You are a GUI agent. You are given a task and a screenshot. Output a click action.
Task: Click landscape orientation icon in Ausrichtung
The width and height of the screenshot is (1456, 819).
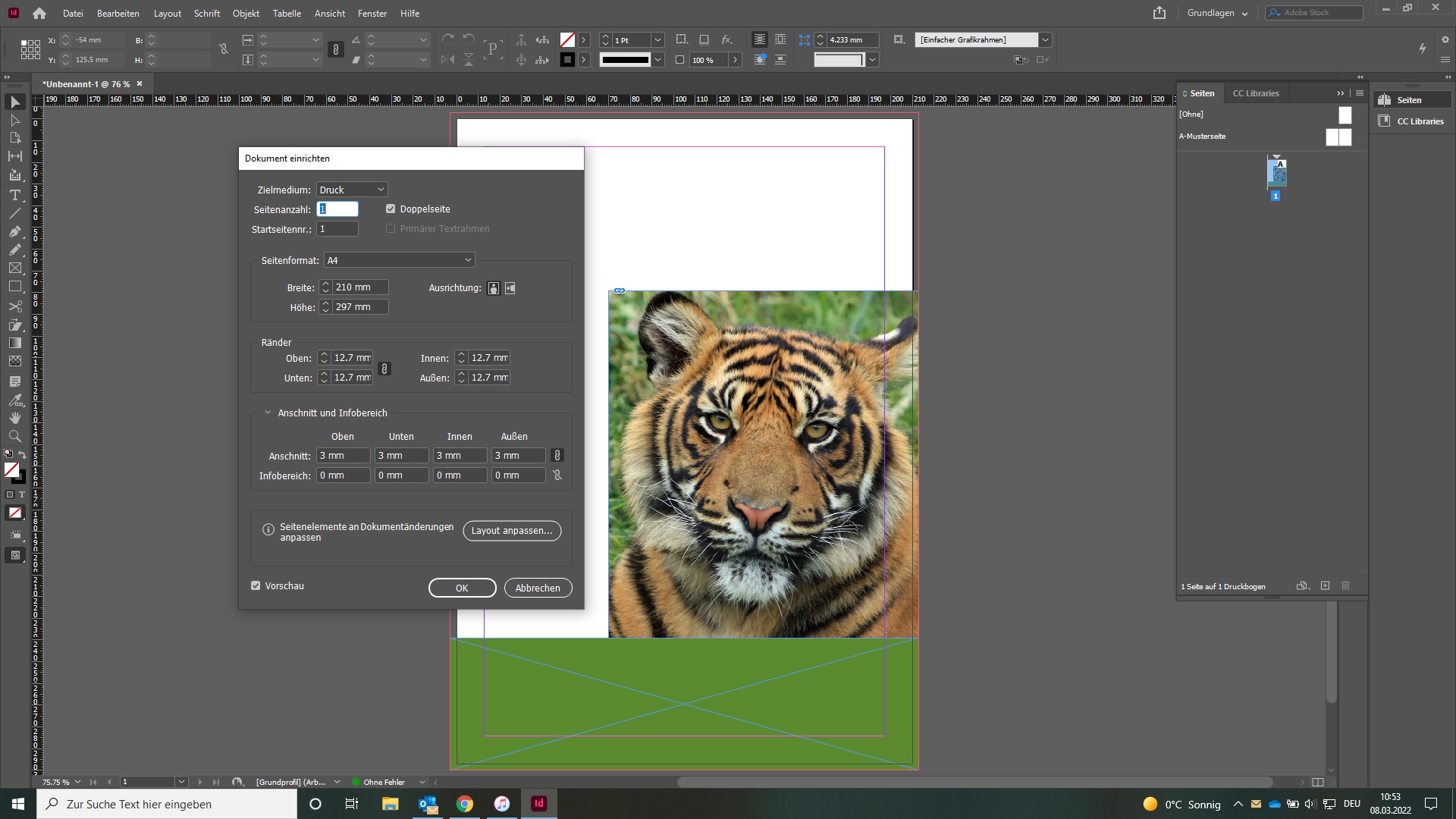click(510, 288)
